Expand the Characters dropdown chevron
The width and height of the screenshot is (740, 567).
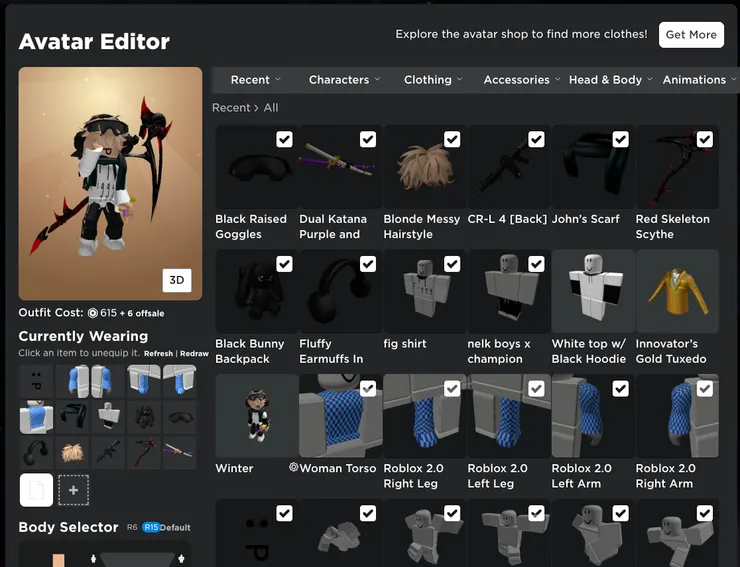click(x=378, y=79)
